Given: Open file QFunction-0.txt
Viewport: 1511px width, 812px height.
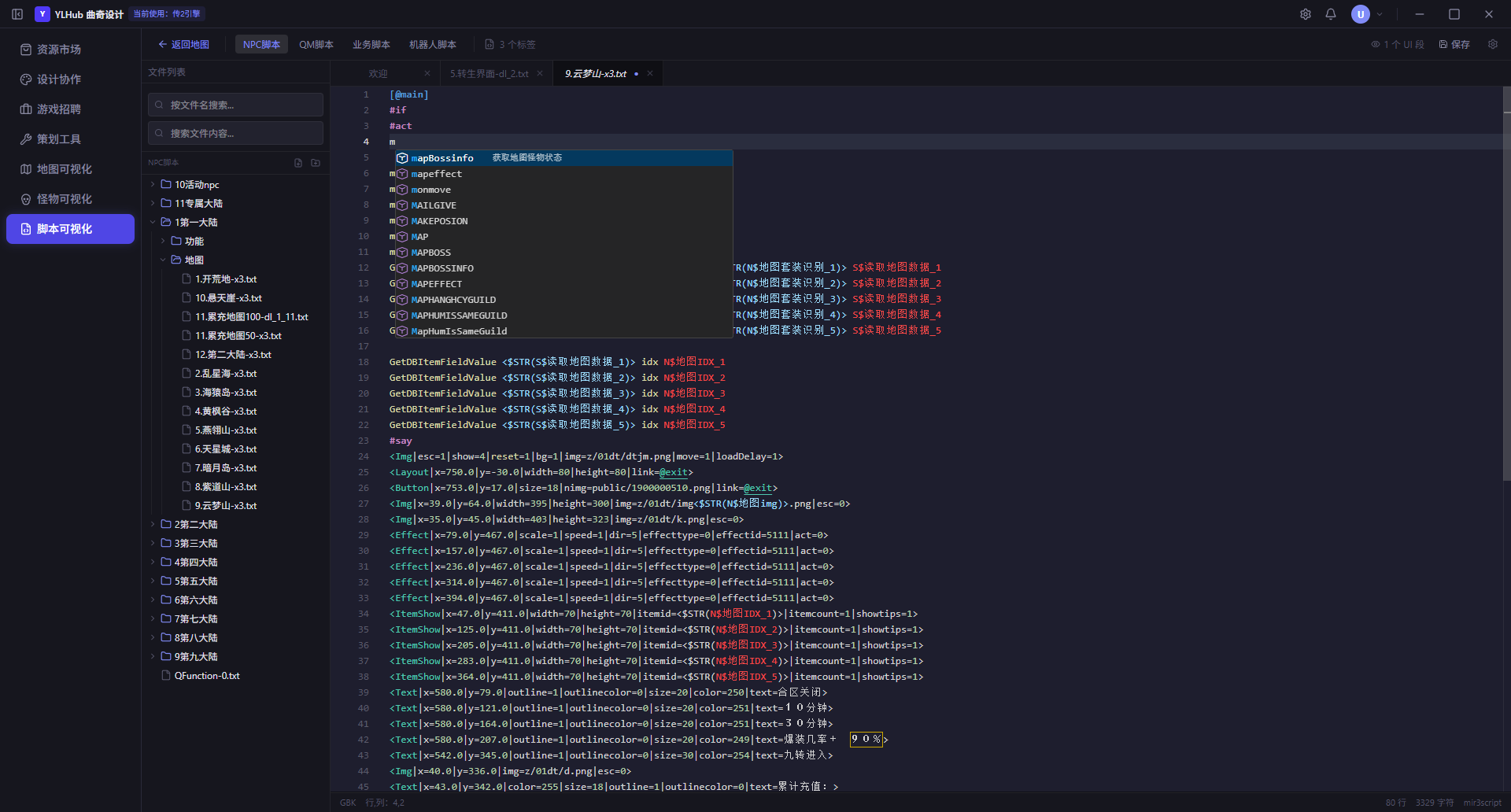Looking at the screenshot, I should 207,676.
